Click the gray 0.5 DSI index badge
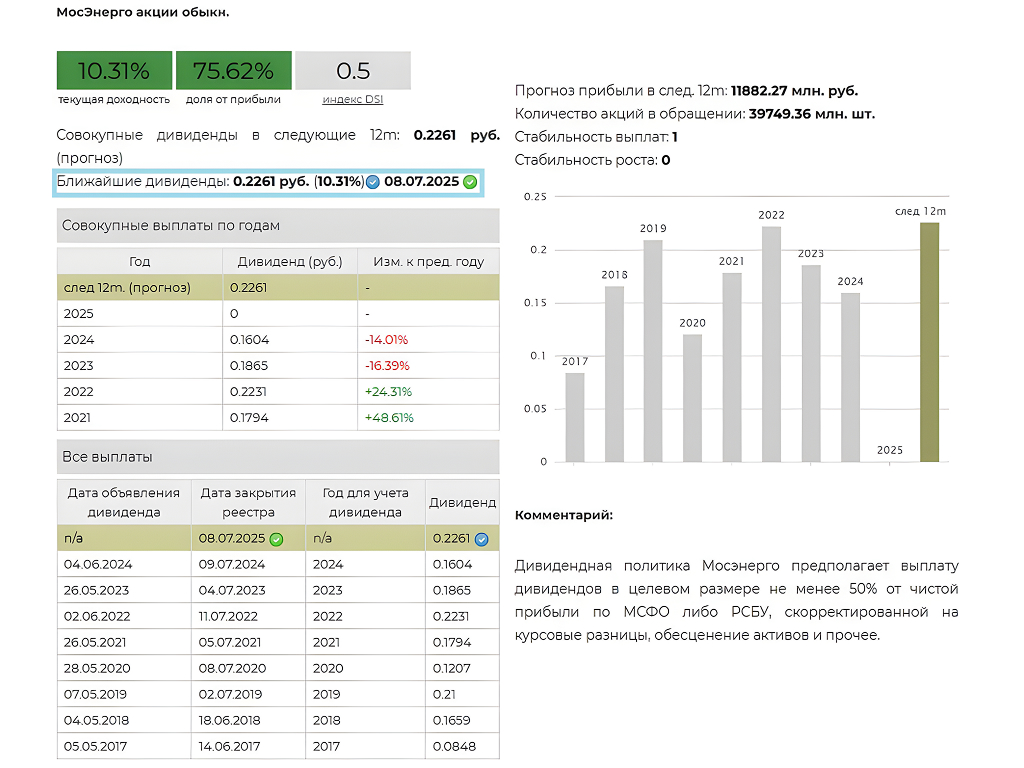This screenshot has height=768, width=1024. coord(352,71)
